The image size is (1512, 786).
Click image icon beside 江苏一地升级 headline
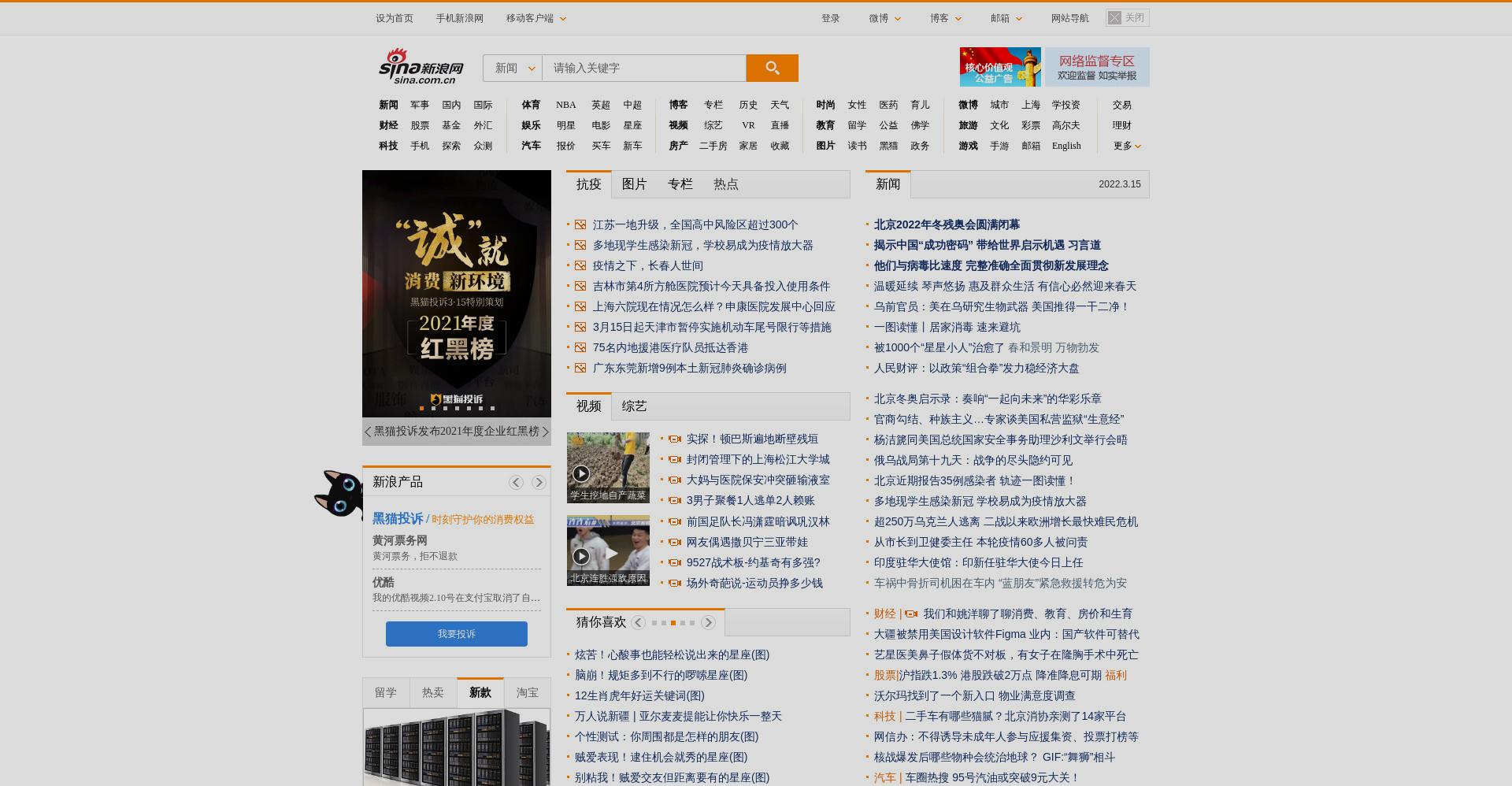point(580,224)
